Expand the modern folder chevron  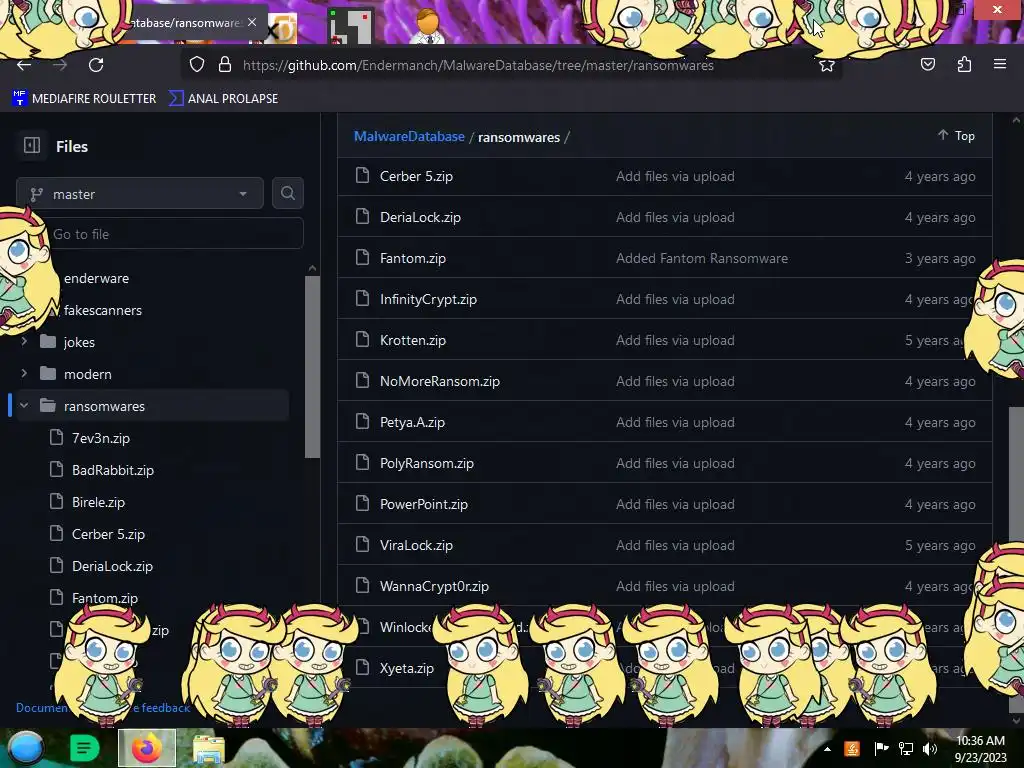coord(24,373)
